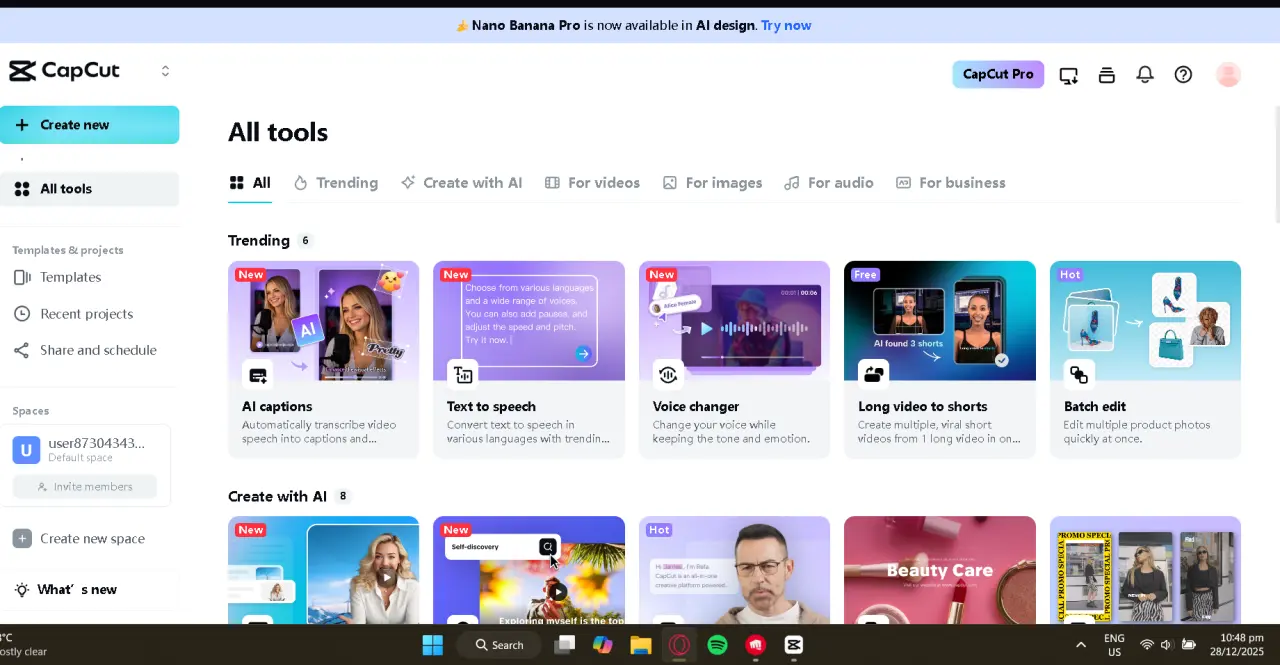
Task: Open All tools in the sidebar
Action: 89,189
